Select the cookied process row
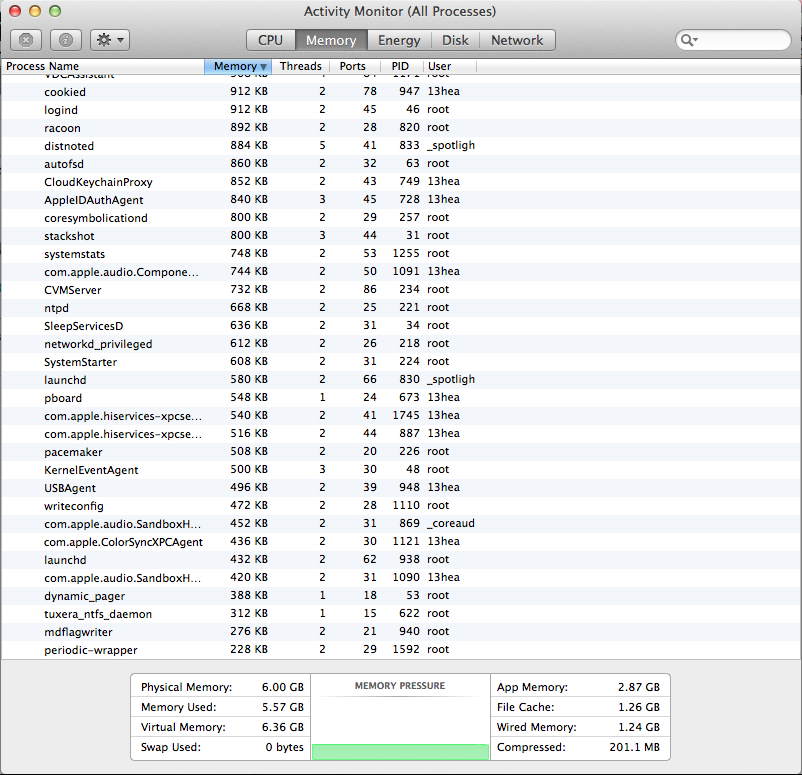The width and height of the screenshot is (802, 775). (401, 92)
